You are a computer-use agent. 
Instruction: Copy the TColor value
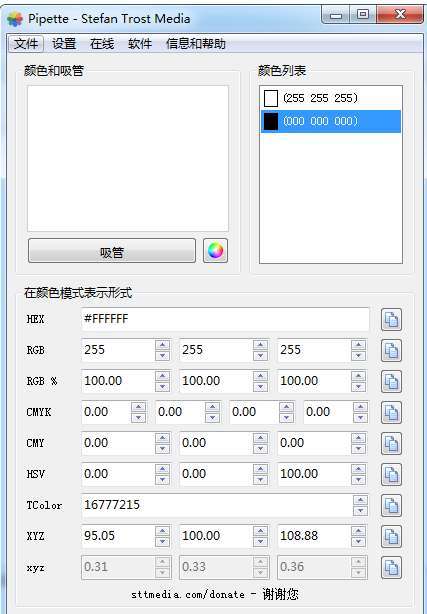click(391, 506)
